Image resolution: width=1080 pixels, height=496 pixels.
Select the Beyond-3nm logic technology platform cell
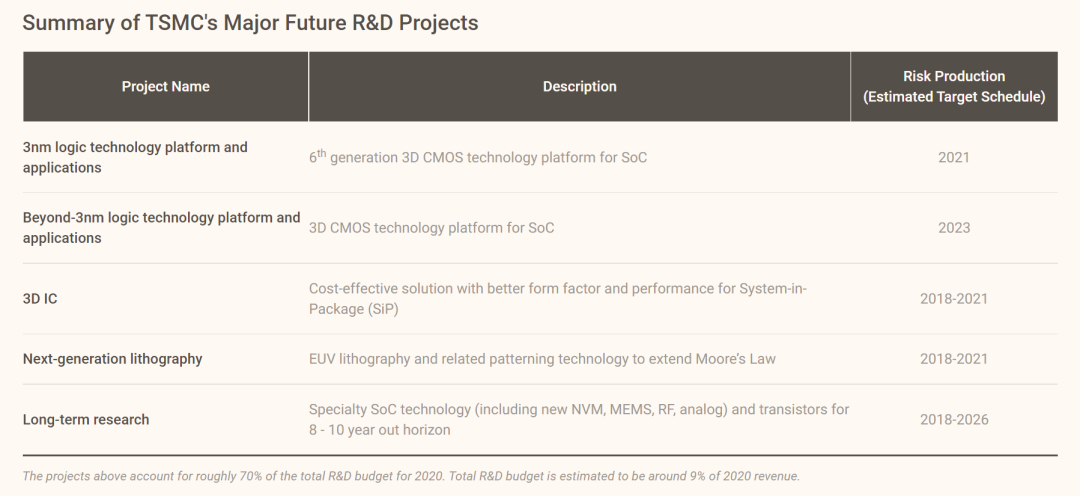point(161,227)
